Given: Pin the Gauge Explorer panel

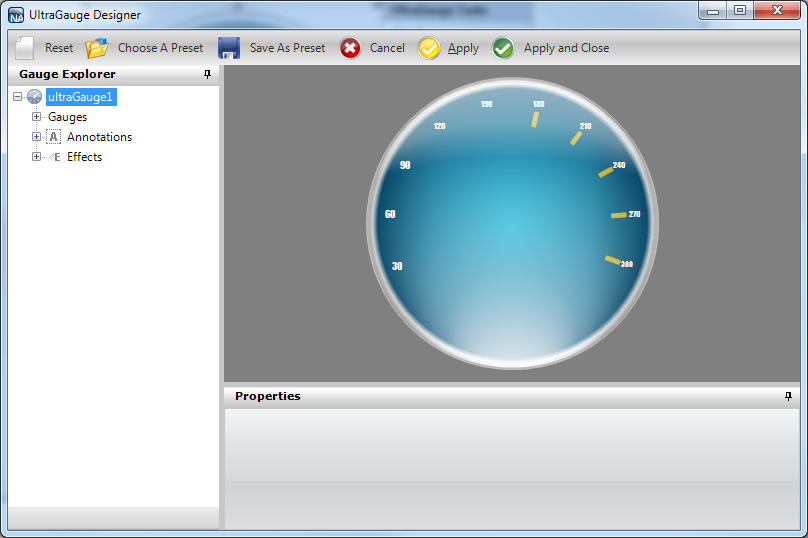Looking at the screenshot, I should click(207, 74).
